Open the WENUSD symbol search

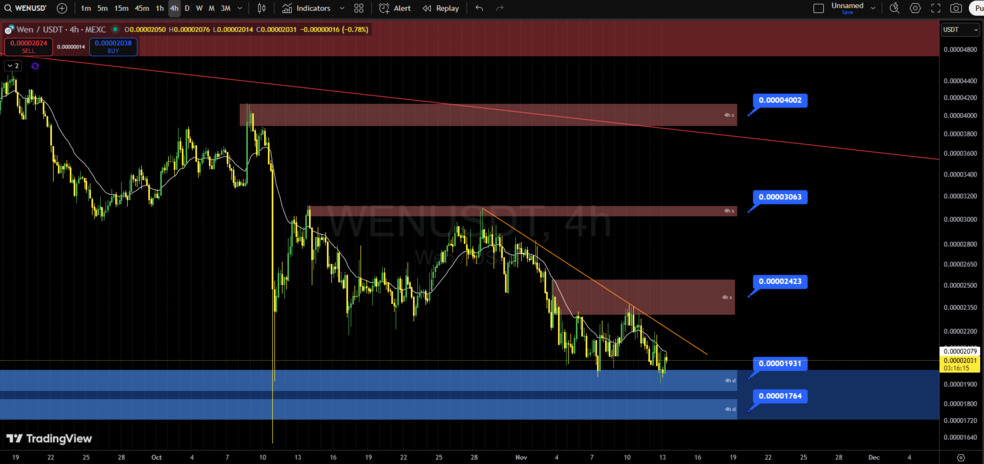coord(25,8)
